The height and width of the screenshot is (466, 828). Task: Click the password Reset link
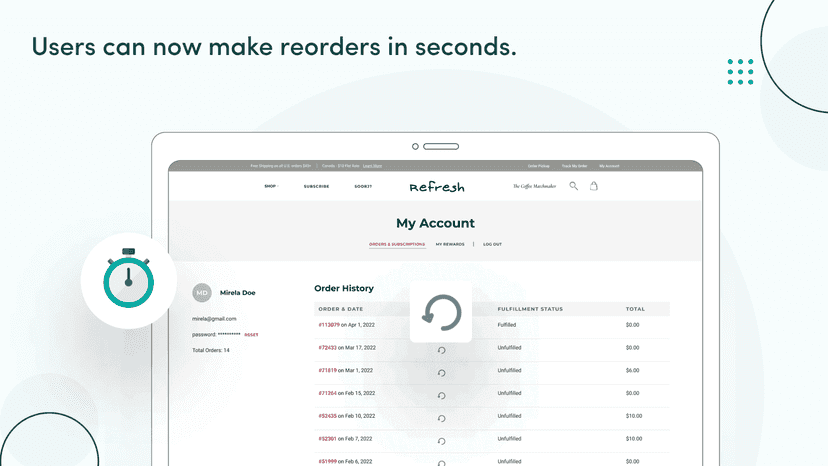click(251, 335)
